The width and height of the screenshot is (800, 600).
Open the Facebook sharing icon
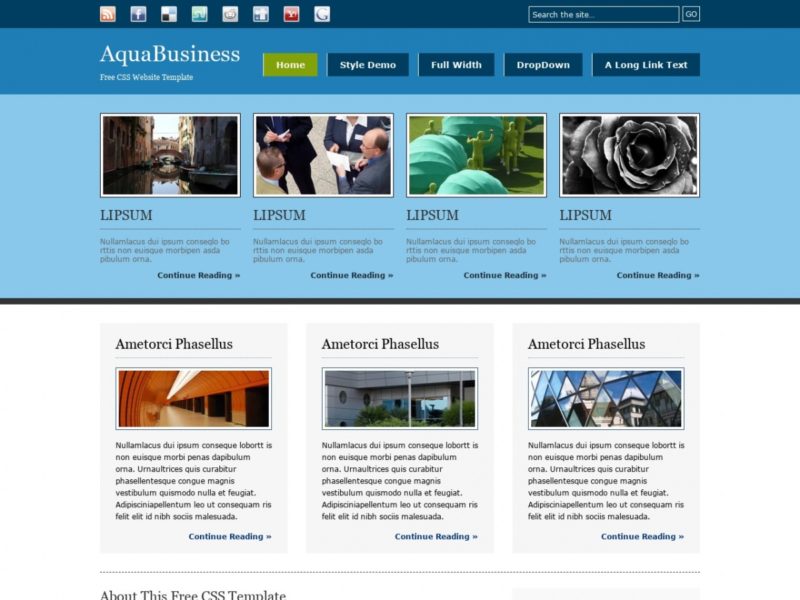137,14
